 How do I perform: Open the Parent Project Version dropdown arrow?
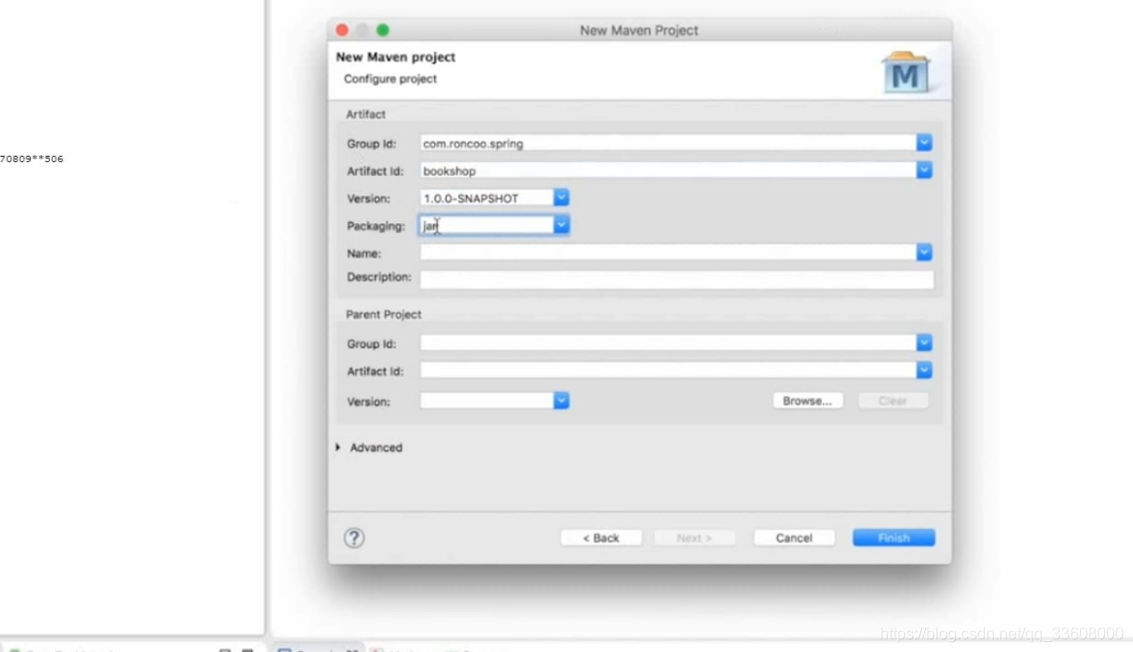[x=561, y=400]
